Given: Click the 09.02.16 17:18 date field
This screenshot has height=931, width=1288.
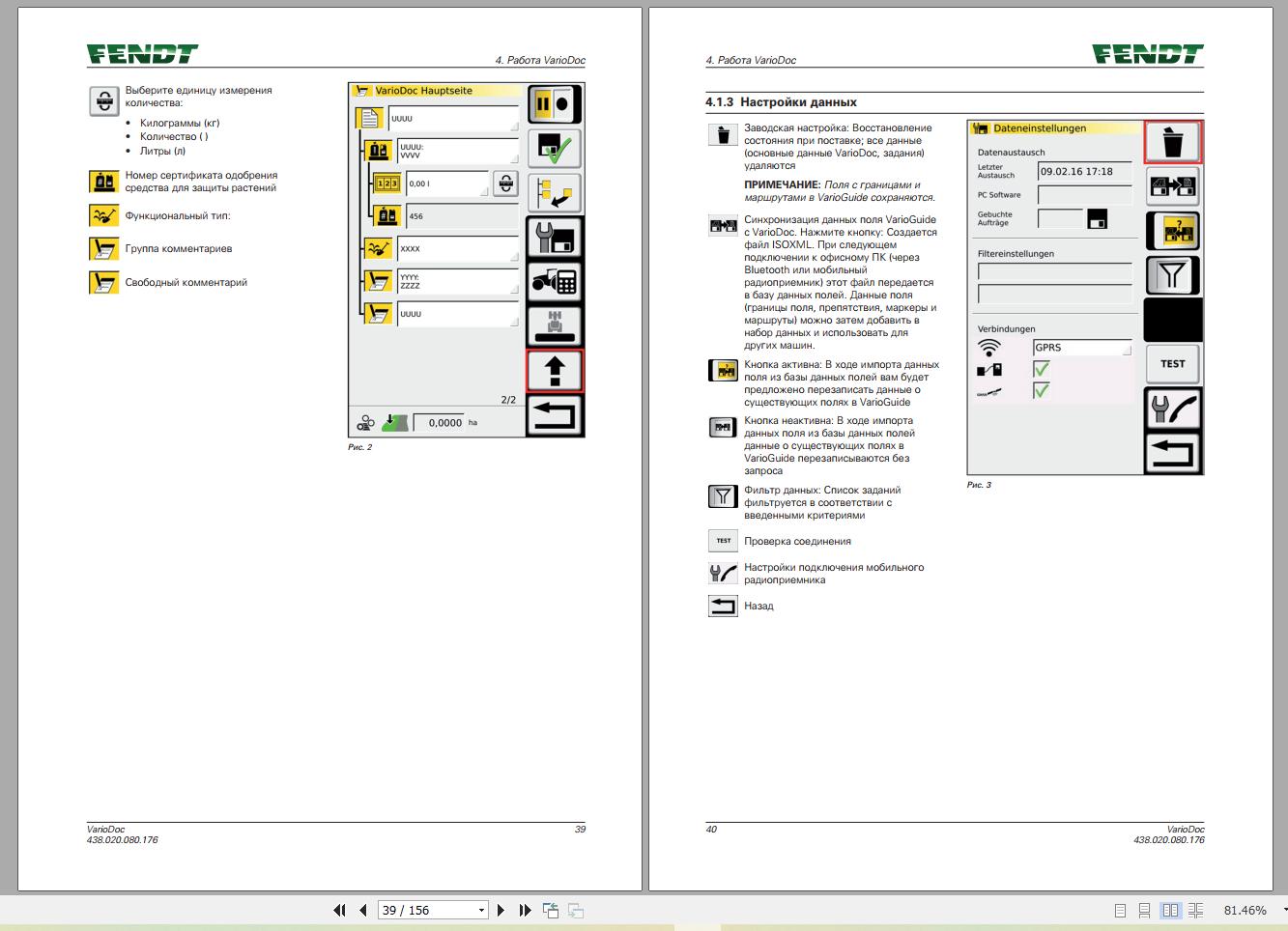Looking at the screenshot, I should point(1084,172).
